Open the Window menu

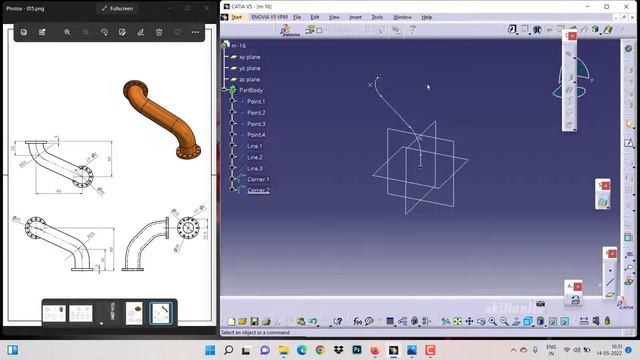pos(402,17)
